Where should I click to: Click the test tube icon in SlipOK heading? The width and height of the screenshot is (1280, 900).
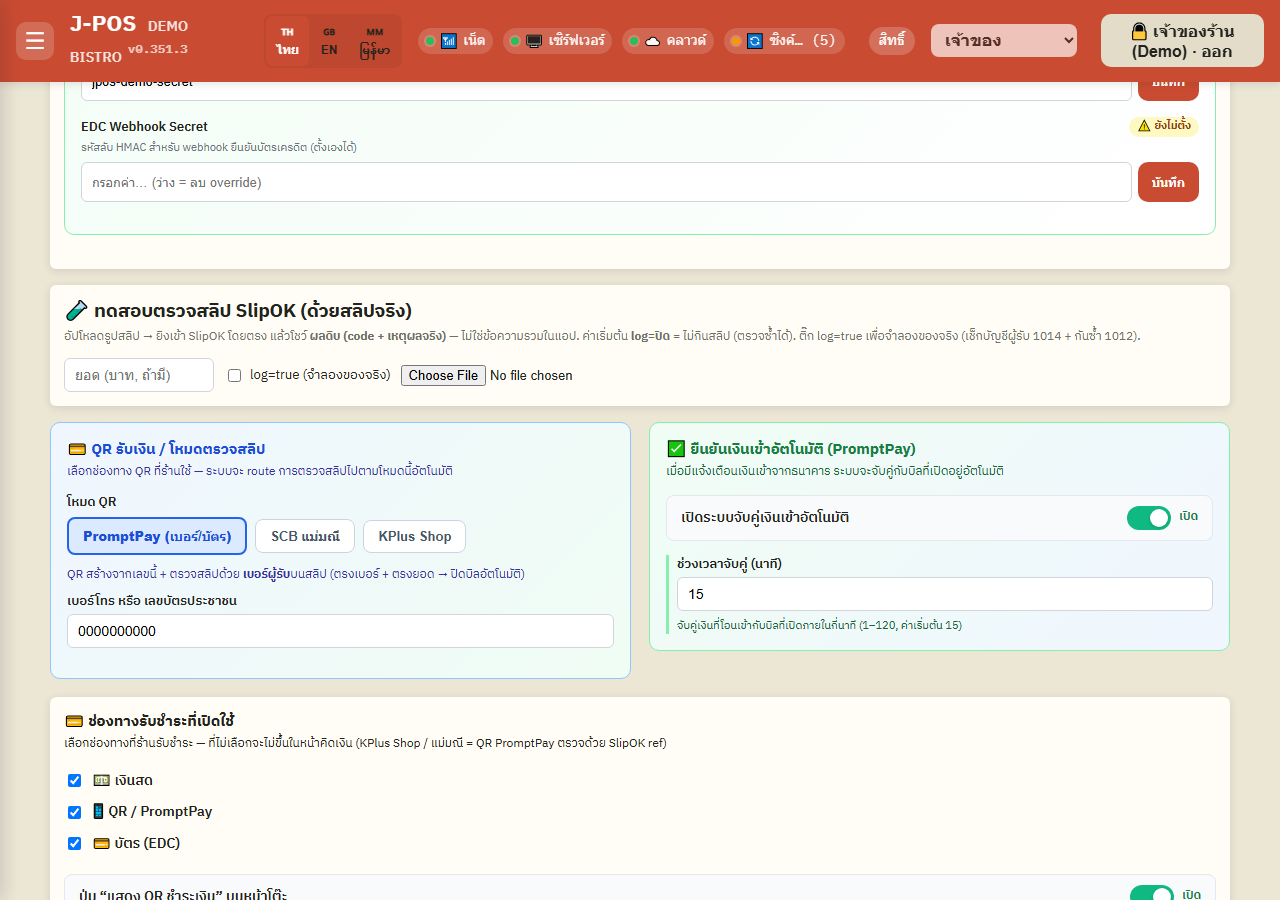pos(76,310)
